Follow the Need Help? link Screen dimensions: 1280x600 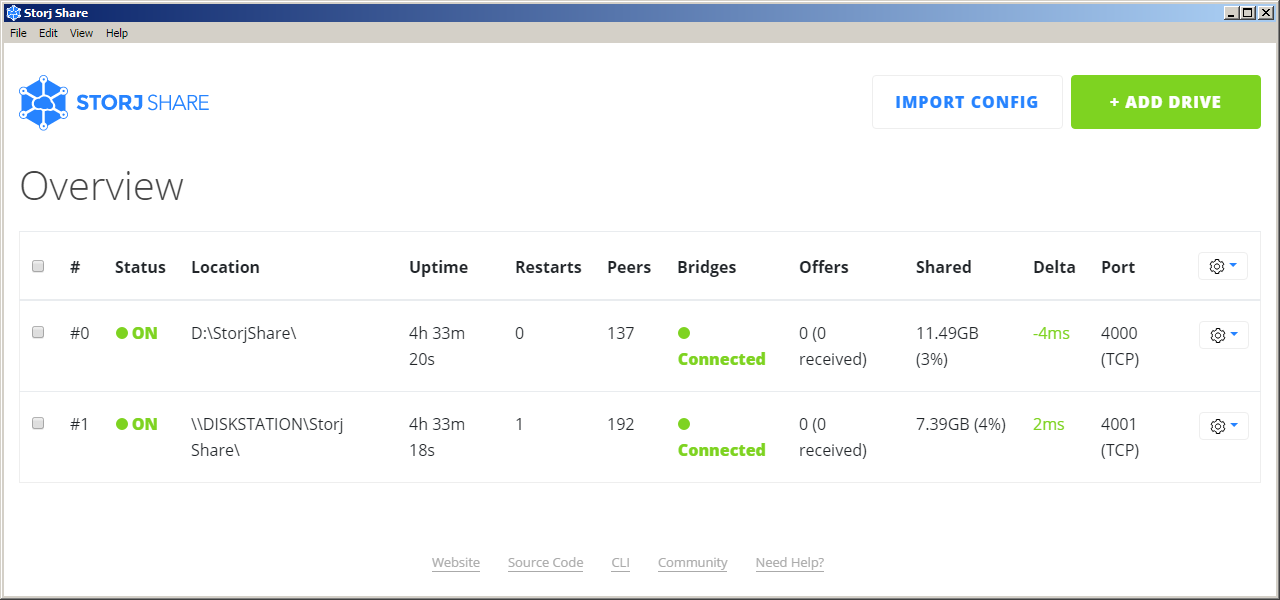790,563
